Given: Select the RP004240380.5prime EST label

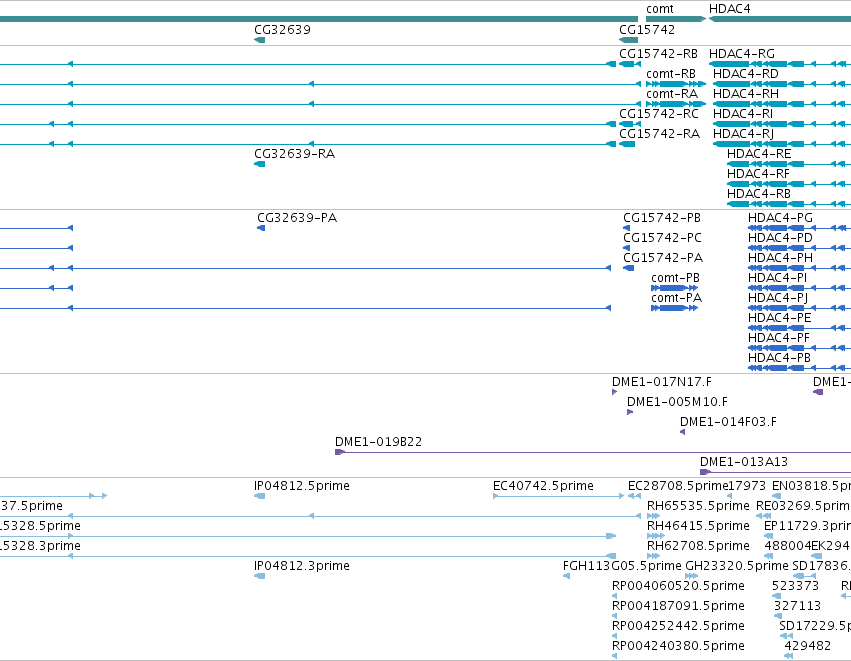Looking at the screenshot, I should 678,647.
